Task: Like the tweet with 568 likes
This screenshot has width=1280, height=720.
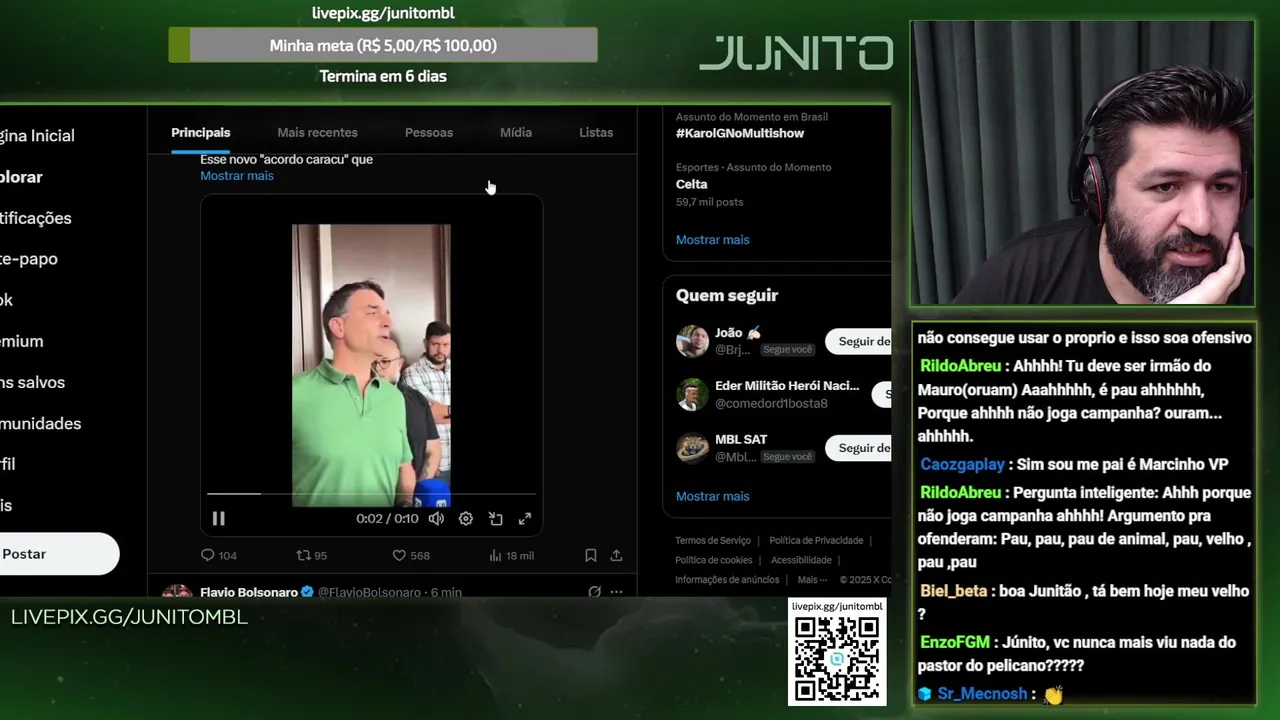Action: point(411,555)
